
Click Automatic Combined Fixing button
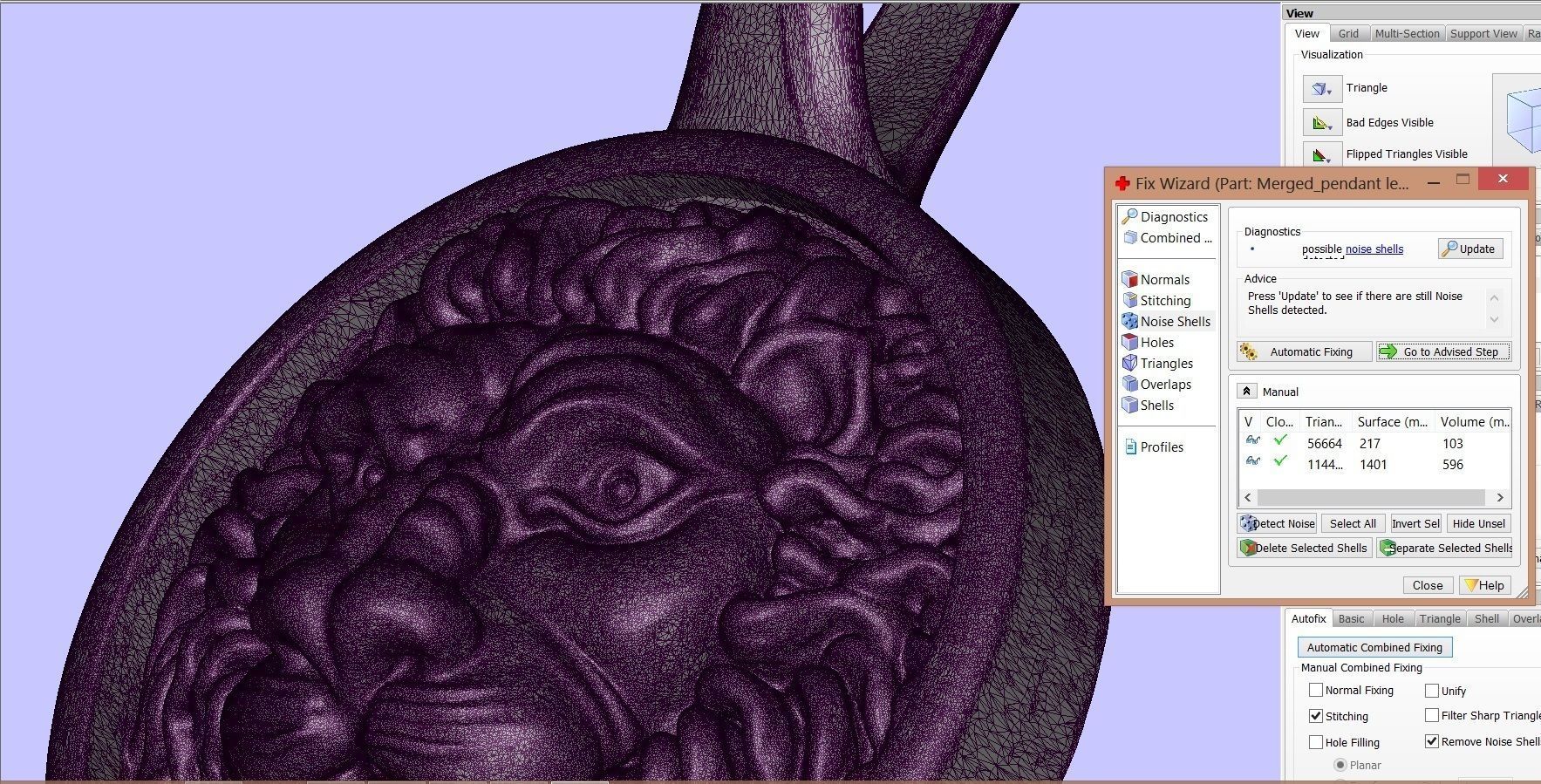coord(1374,647)
